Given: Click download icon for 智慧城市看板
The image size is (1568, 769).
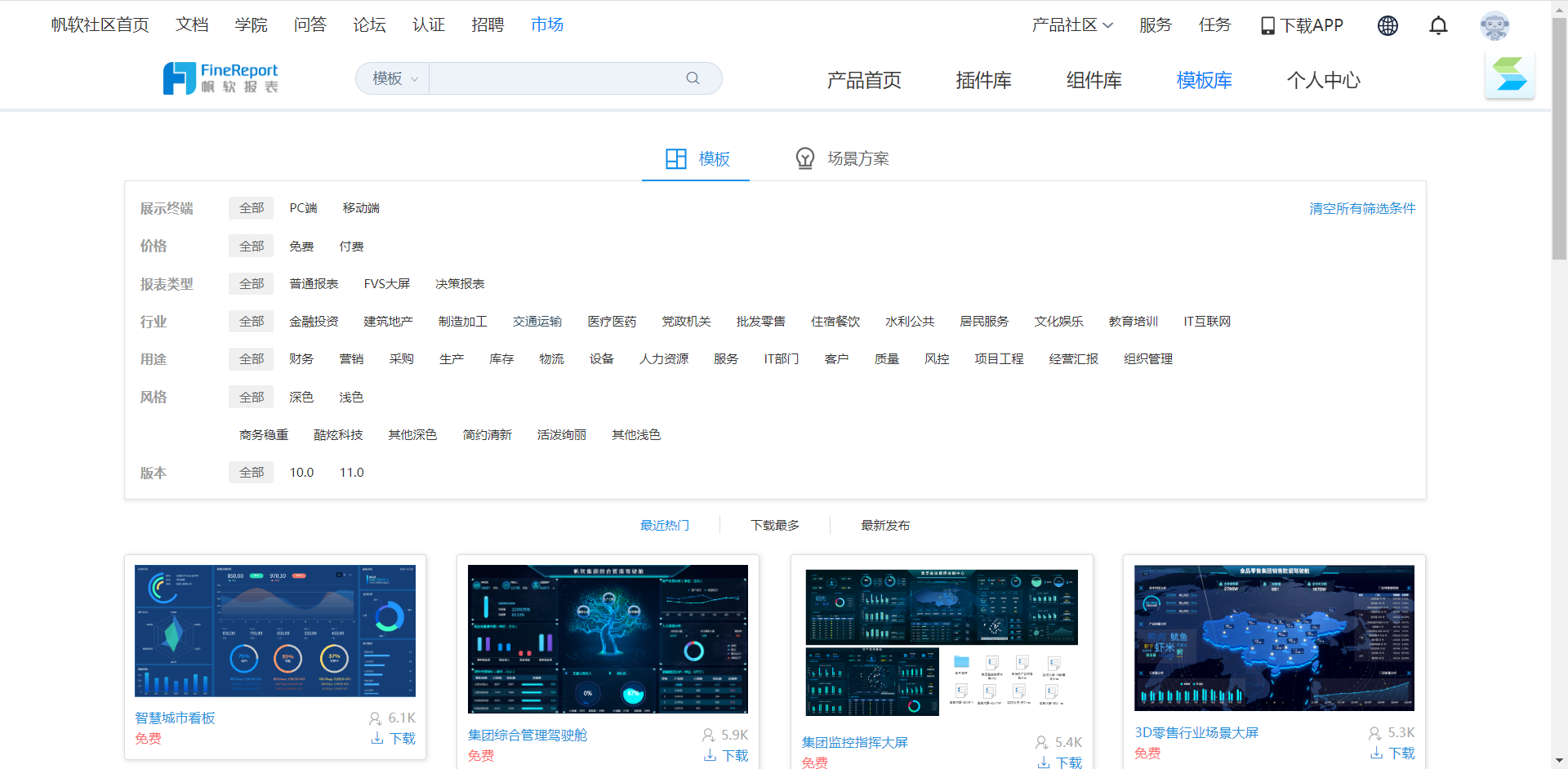Looking at the screenshot, I should [377, 738].
